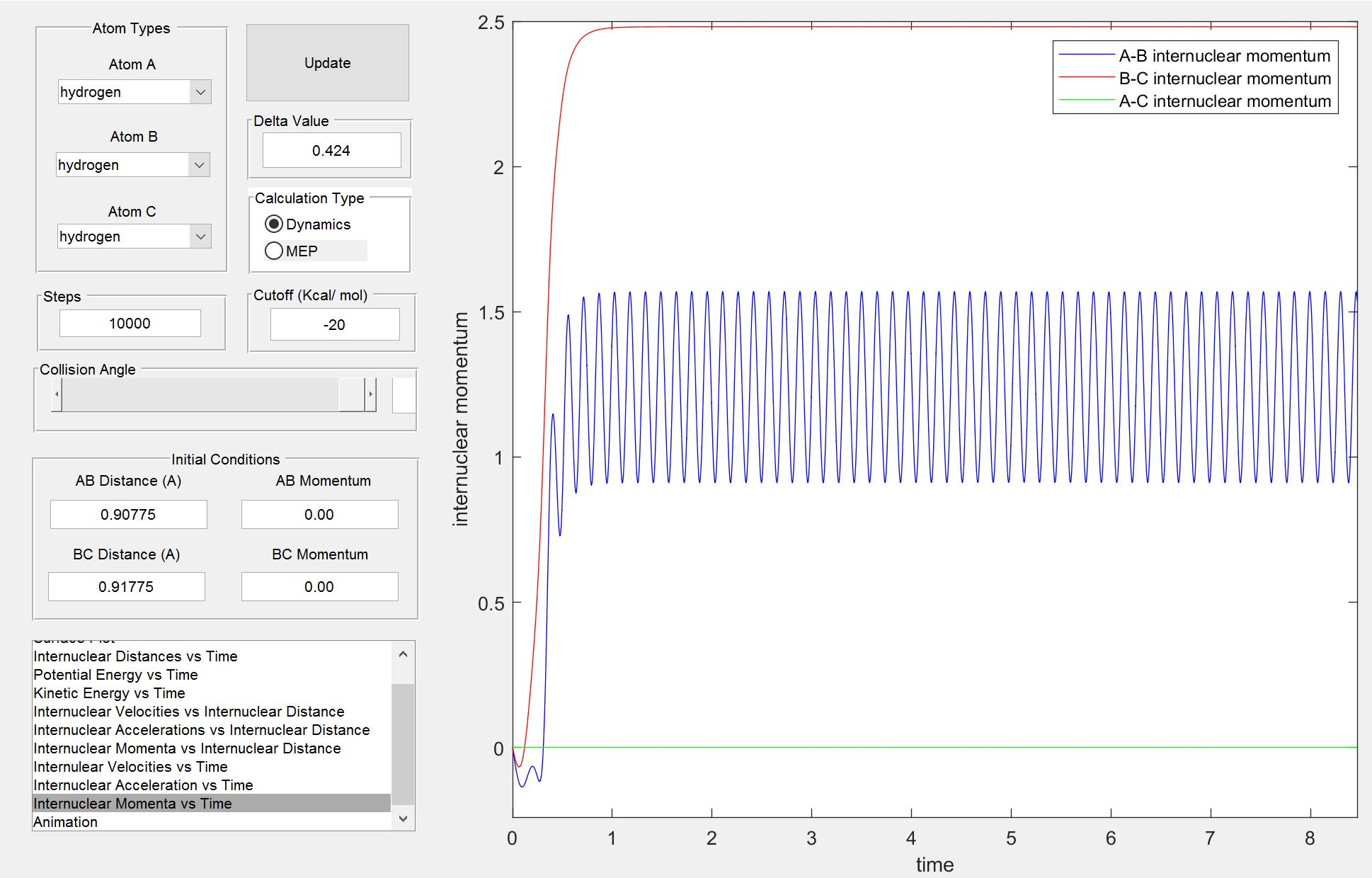Click the AB Distance input field
The image size is (1372, 878).
point(128,515)
